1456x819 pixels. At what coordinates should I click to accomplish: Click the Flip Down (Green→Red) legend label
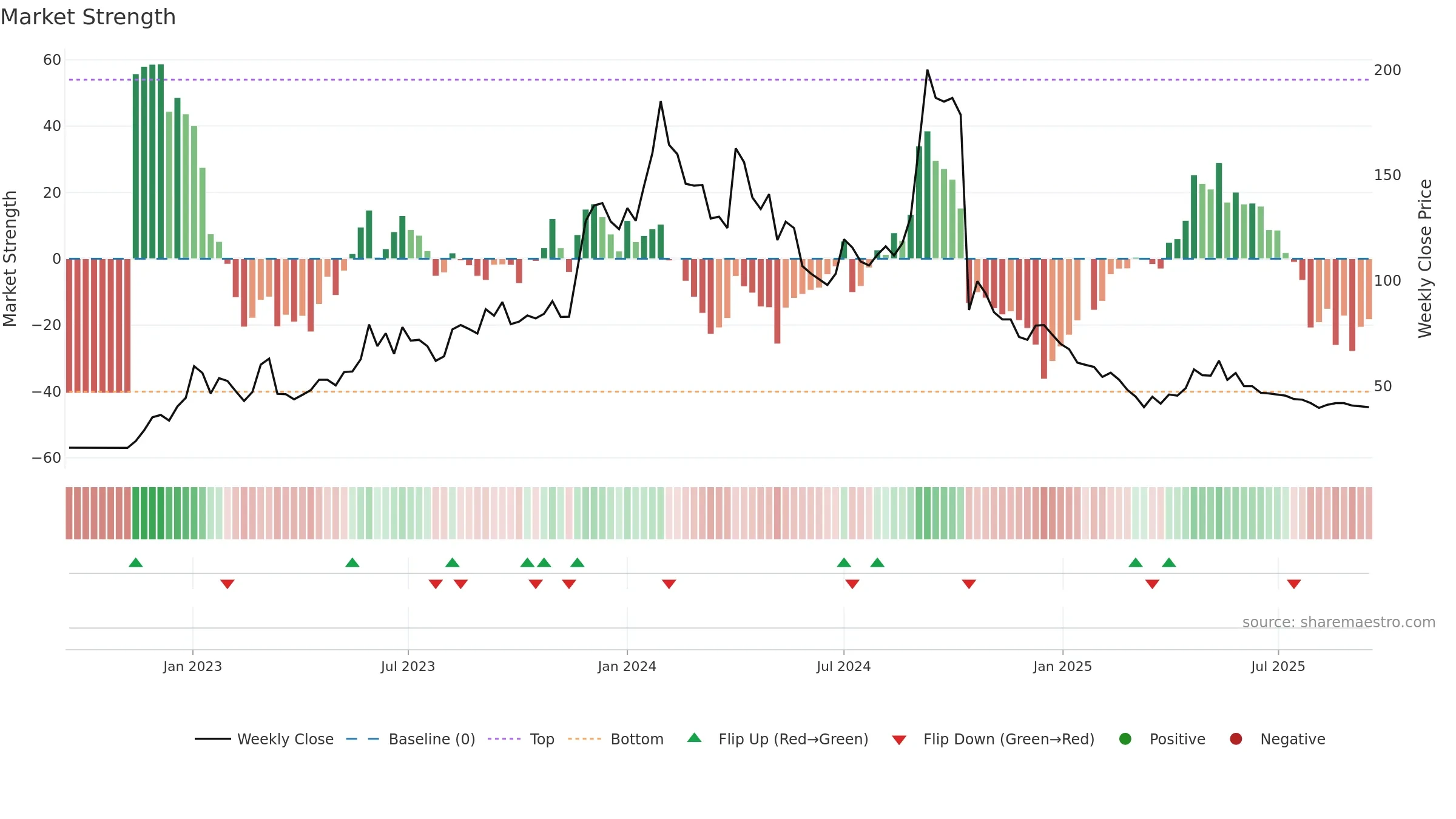pyautogui.click(x=1009, y=739)
